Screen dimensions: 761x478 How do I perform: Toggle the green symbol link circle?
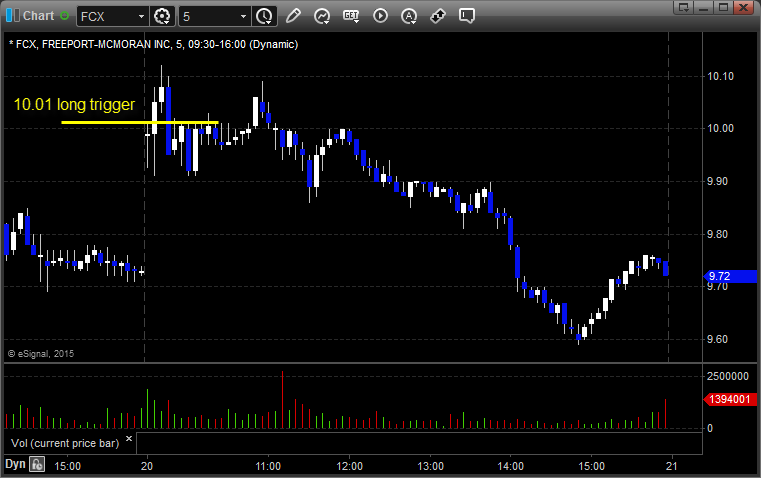65,16
